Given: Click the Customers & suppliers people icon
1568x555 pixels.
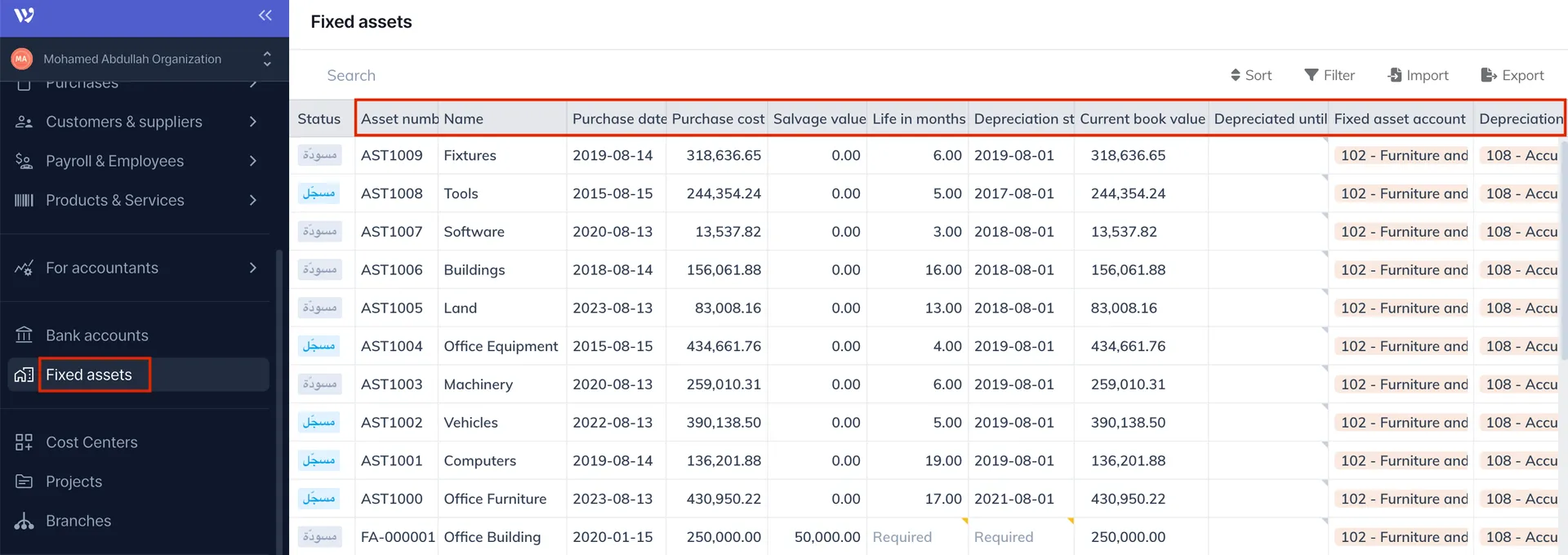Looking at the screenshot, I should (24, 122).
